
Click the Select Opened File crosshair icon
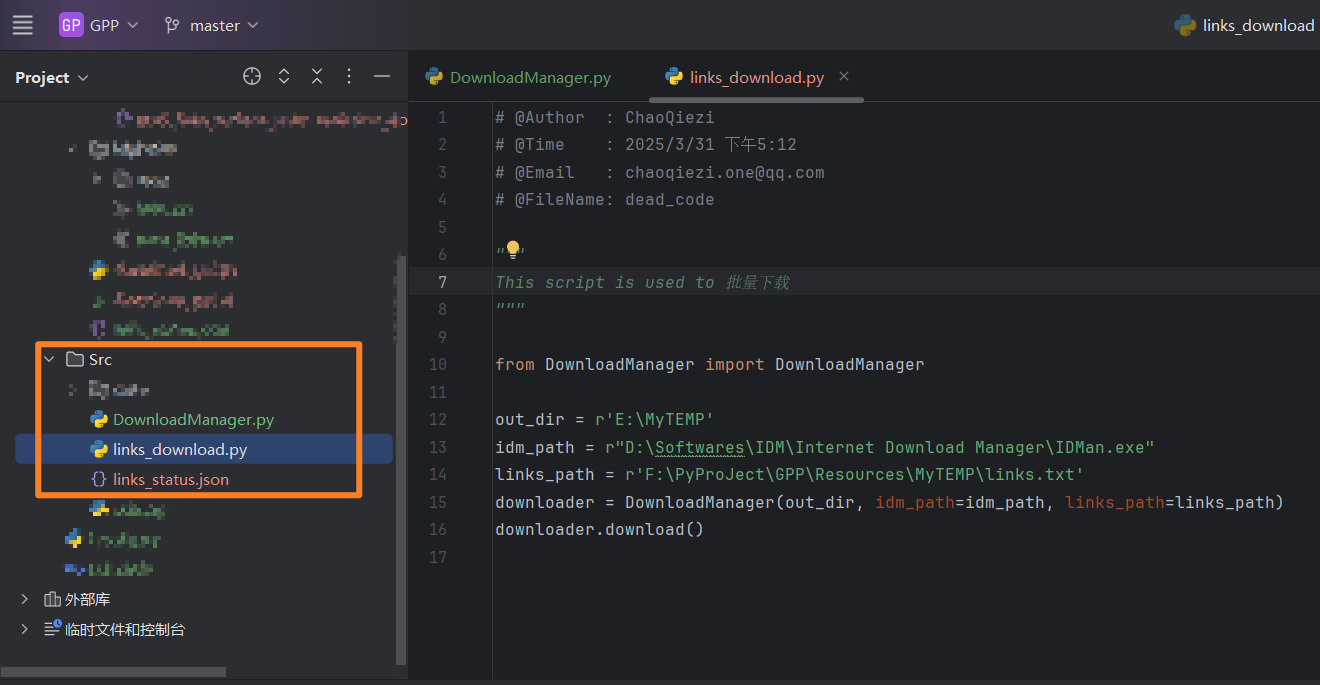pos(251,75)
